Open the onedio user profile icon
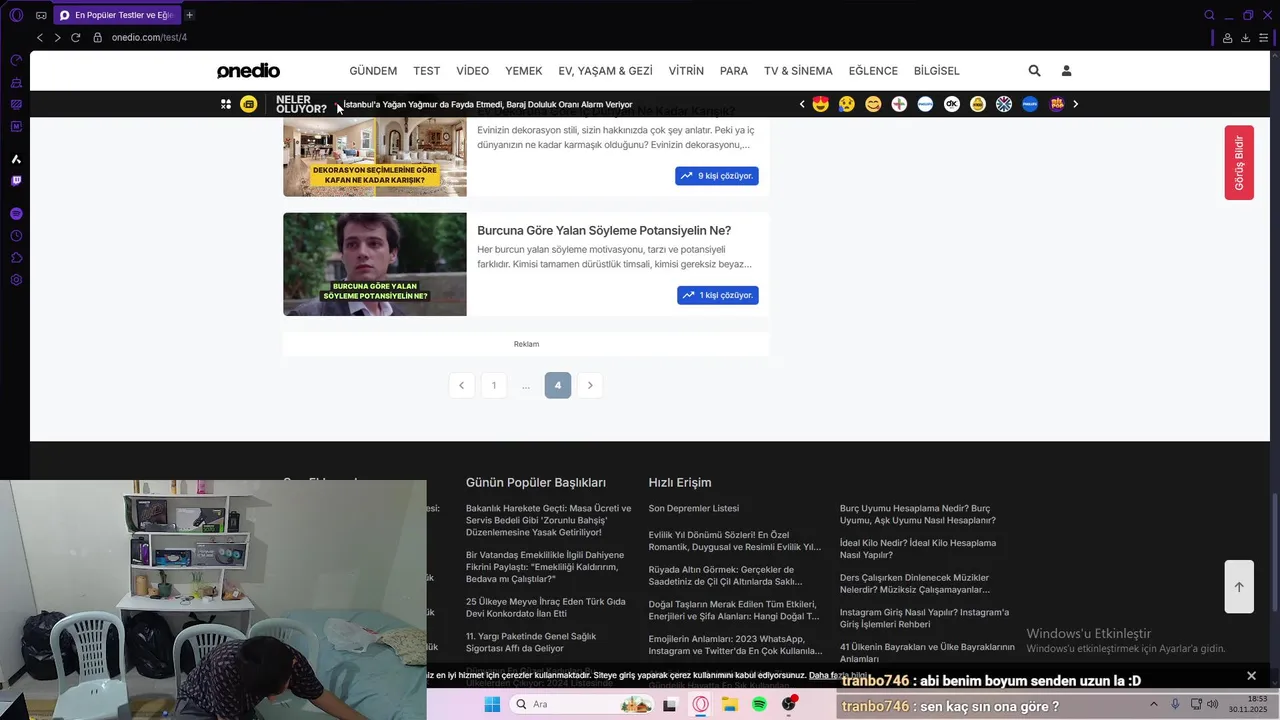 pyautogui.click(x=1066, y=71)
